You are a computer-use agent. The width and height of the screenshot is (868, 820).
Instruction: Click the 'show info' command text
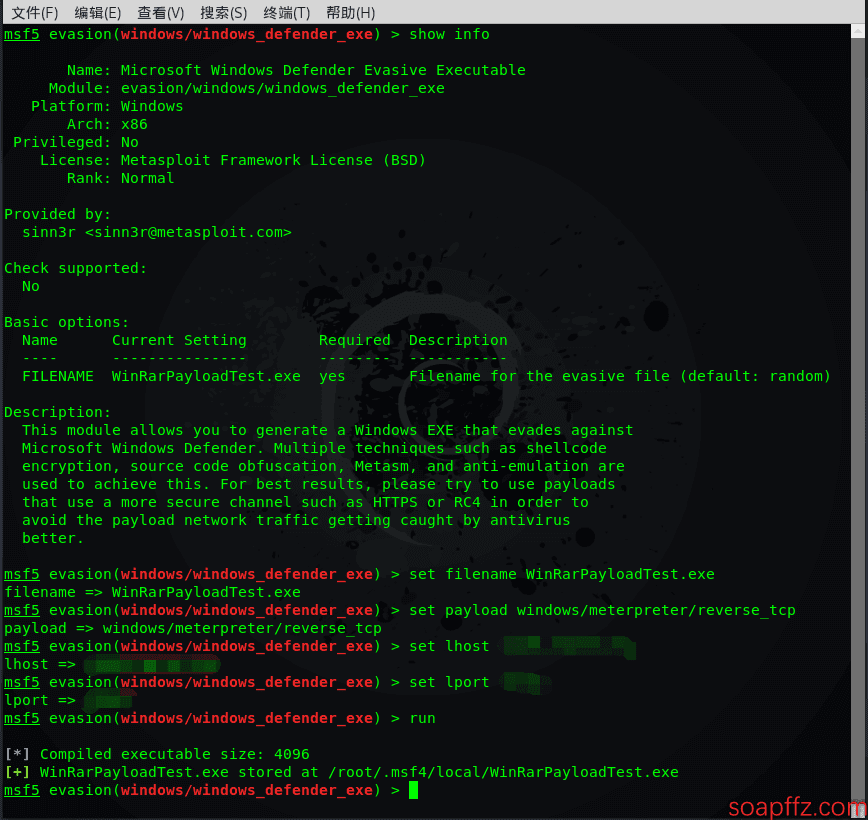point(449,34)
